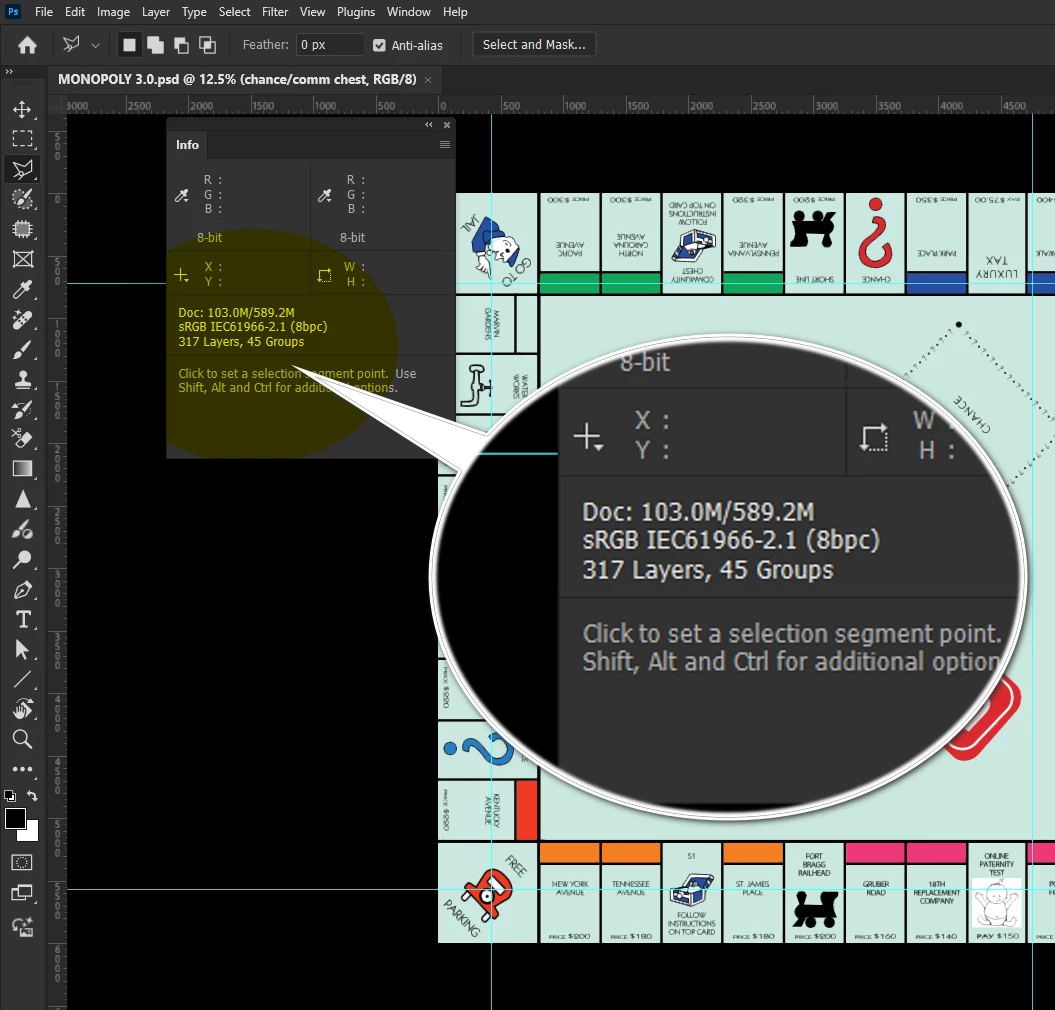This screenshot has width=1055, height=1010.
Task: Open first eyedropper readout options in Info panel
Action: click(182, 195)
